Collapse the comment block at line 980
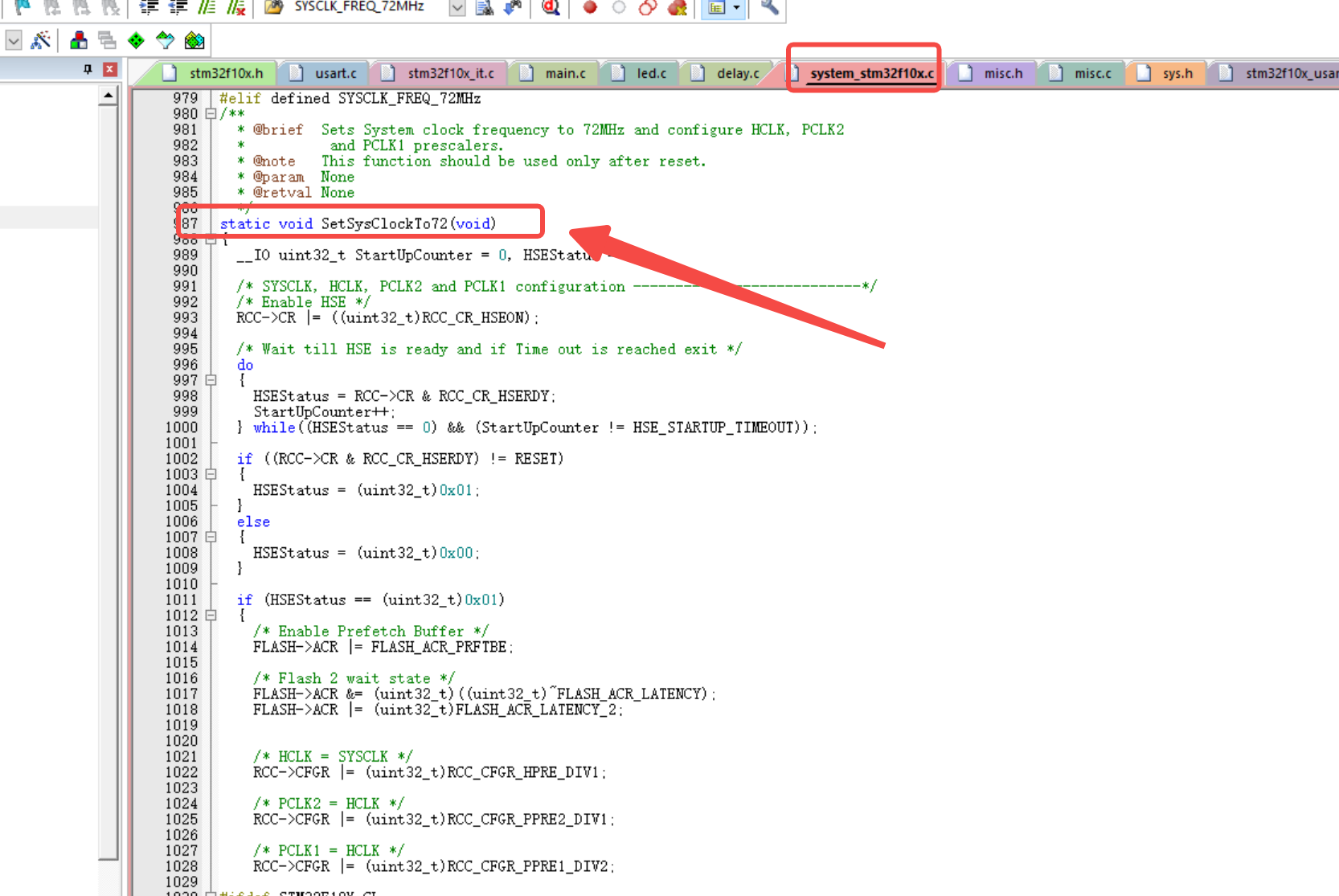Viewport: 1339px width, 896px height. click(x=211, y=114)
